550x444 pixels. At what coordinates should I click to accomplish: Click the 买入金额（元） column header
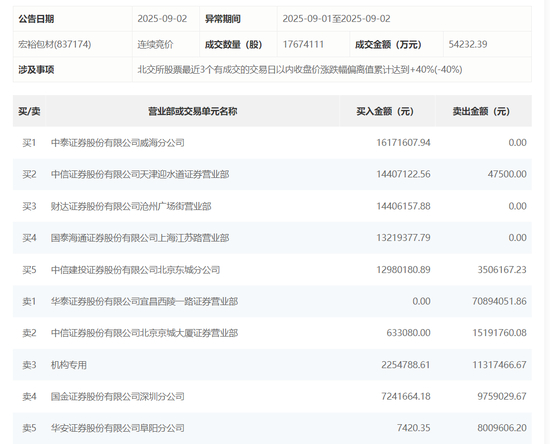tap(385, 112)
